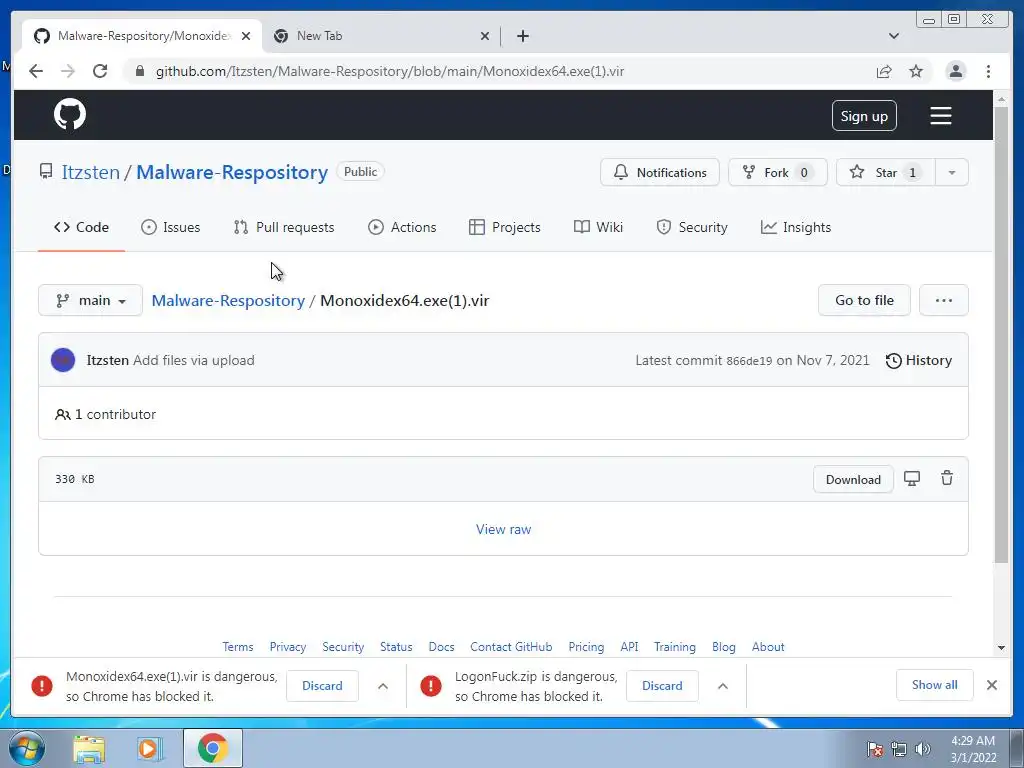Open the Pull requests tab
This screenshot has height=768, width=1024.
click(284, 227)
